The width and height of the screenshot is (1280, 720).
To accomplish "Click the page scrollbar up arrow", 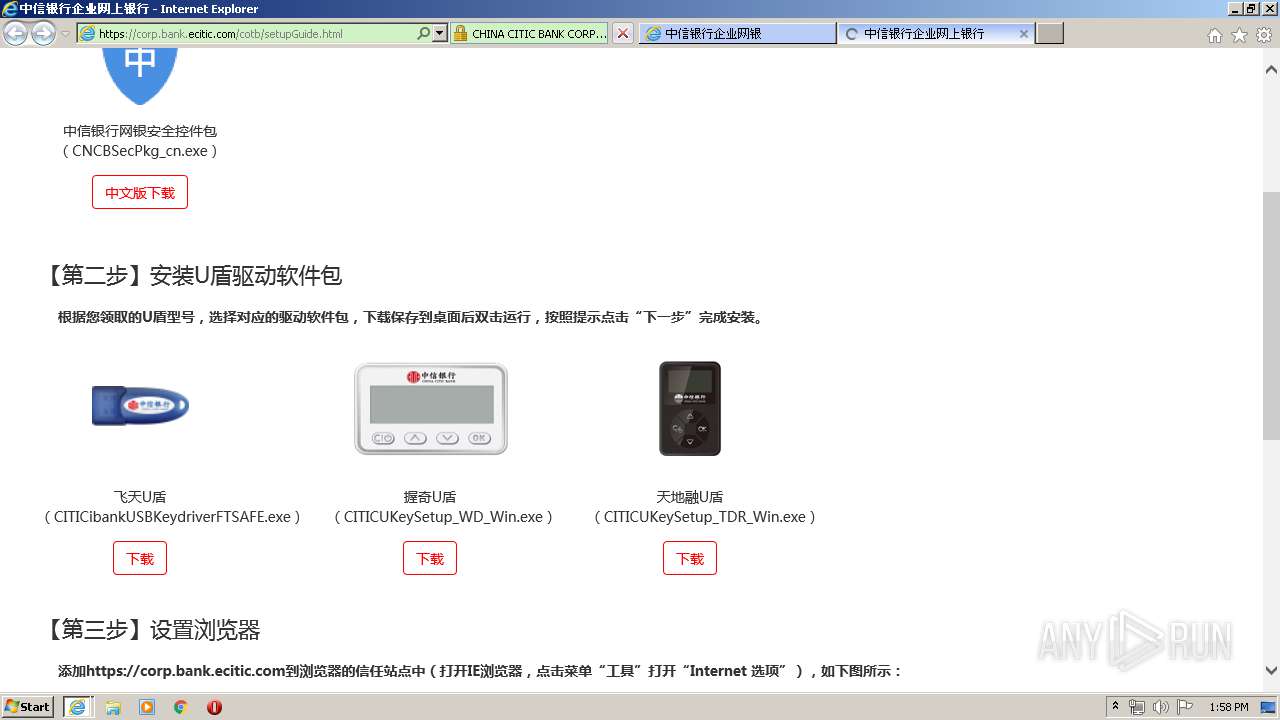I will [1271, 71].
